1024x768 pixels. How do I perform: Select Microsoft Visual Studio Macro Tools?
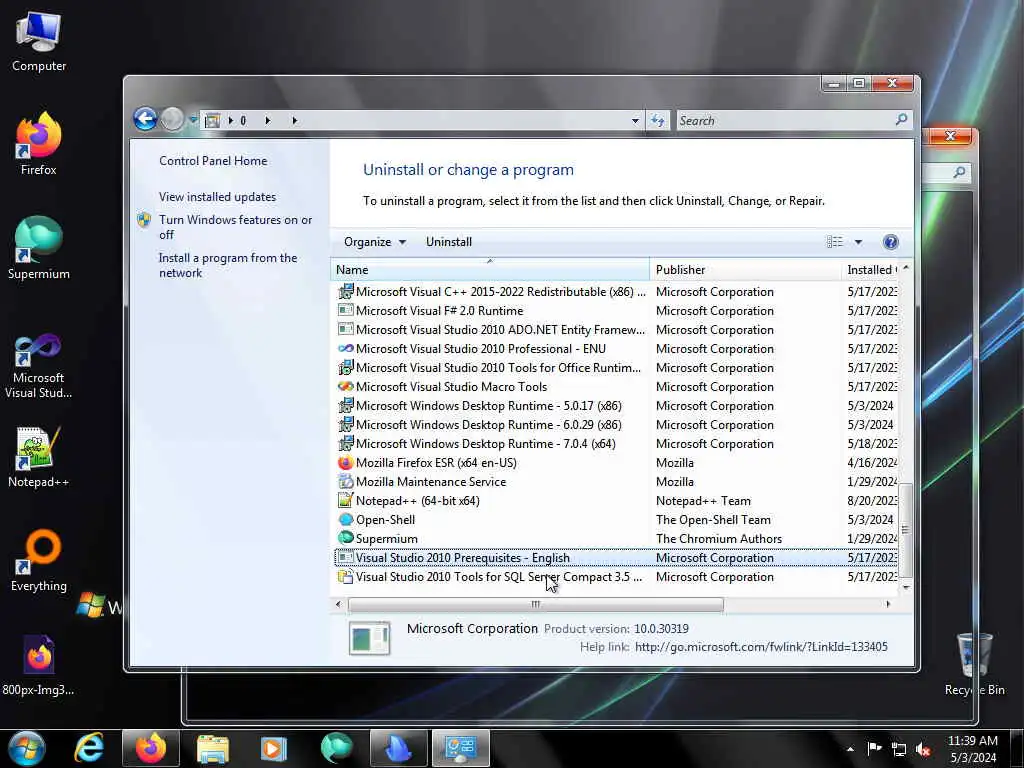[x=616, y=387]
